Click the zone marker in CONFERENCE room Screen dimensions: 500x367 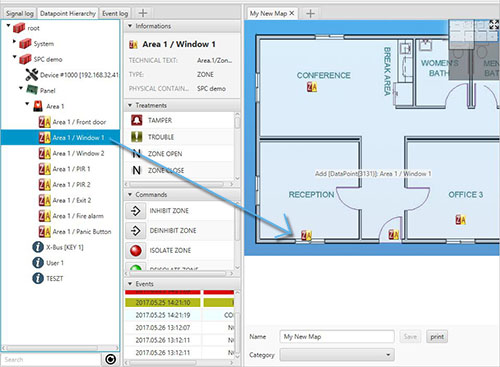312,87
